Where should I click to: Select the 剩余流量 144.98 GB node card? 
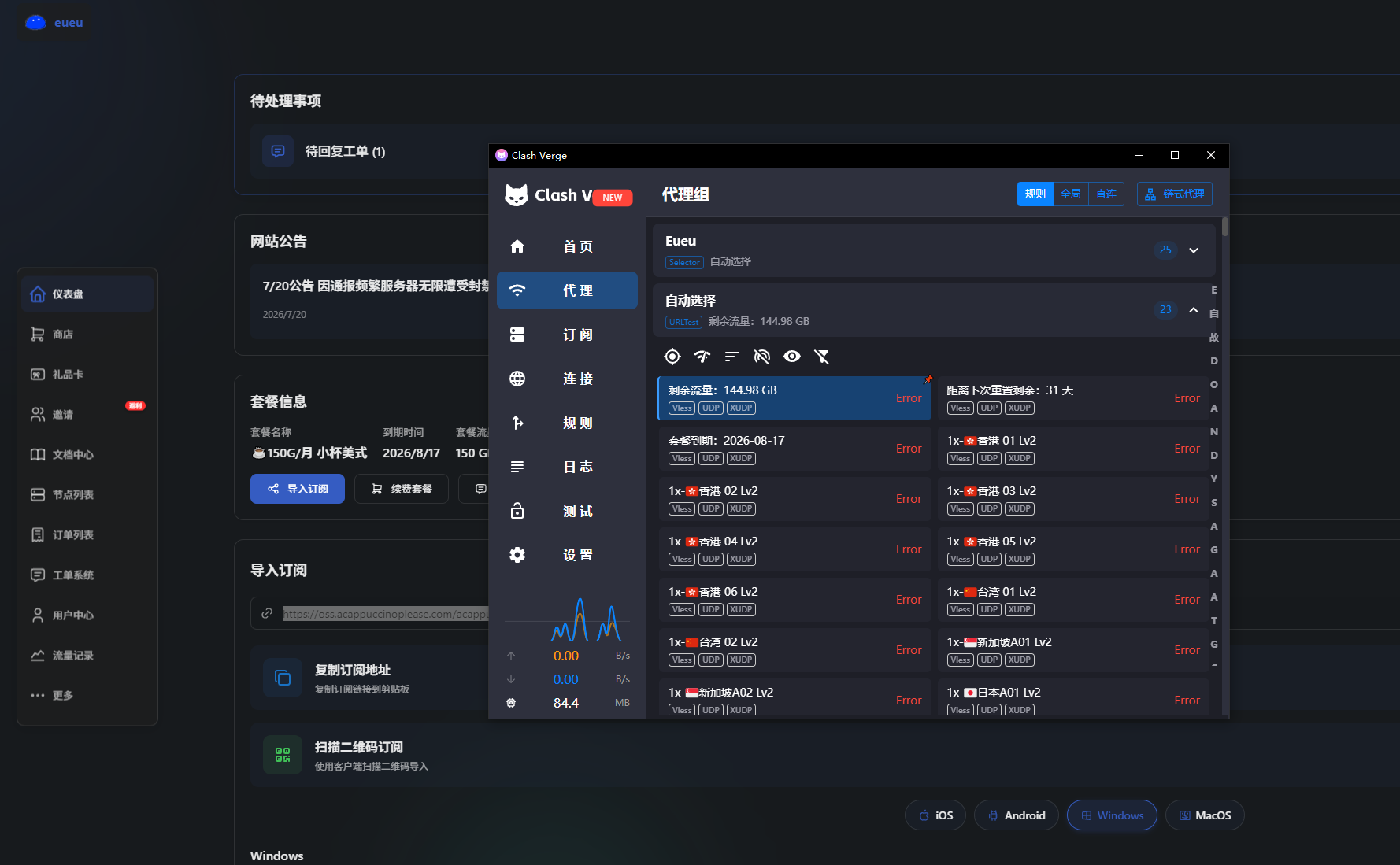794,398
